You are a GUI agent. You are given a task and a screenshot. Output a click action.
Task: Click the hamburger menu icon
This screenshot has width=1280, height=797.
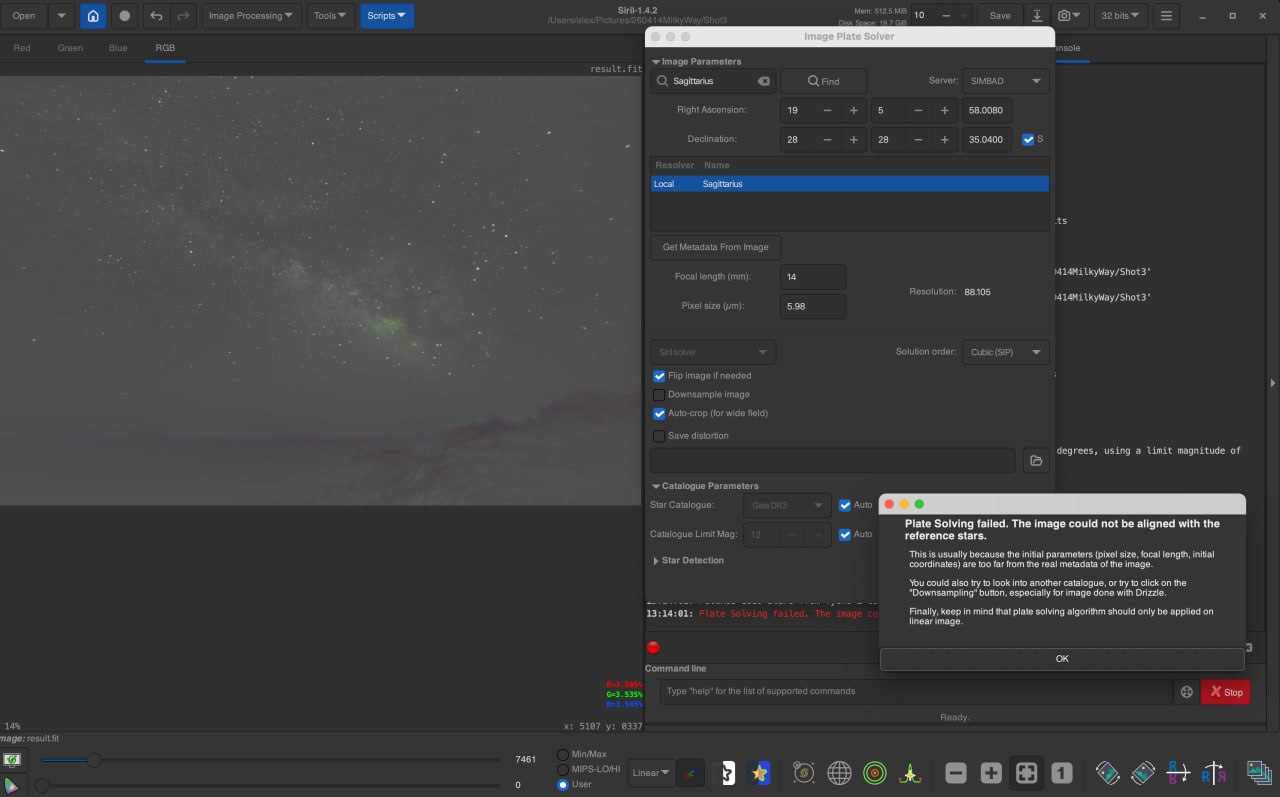coord(1165,16)
